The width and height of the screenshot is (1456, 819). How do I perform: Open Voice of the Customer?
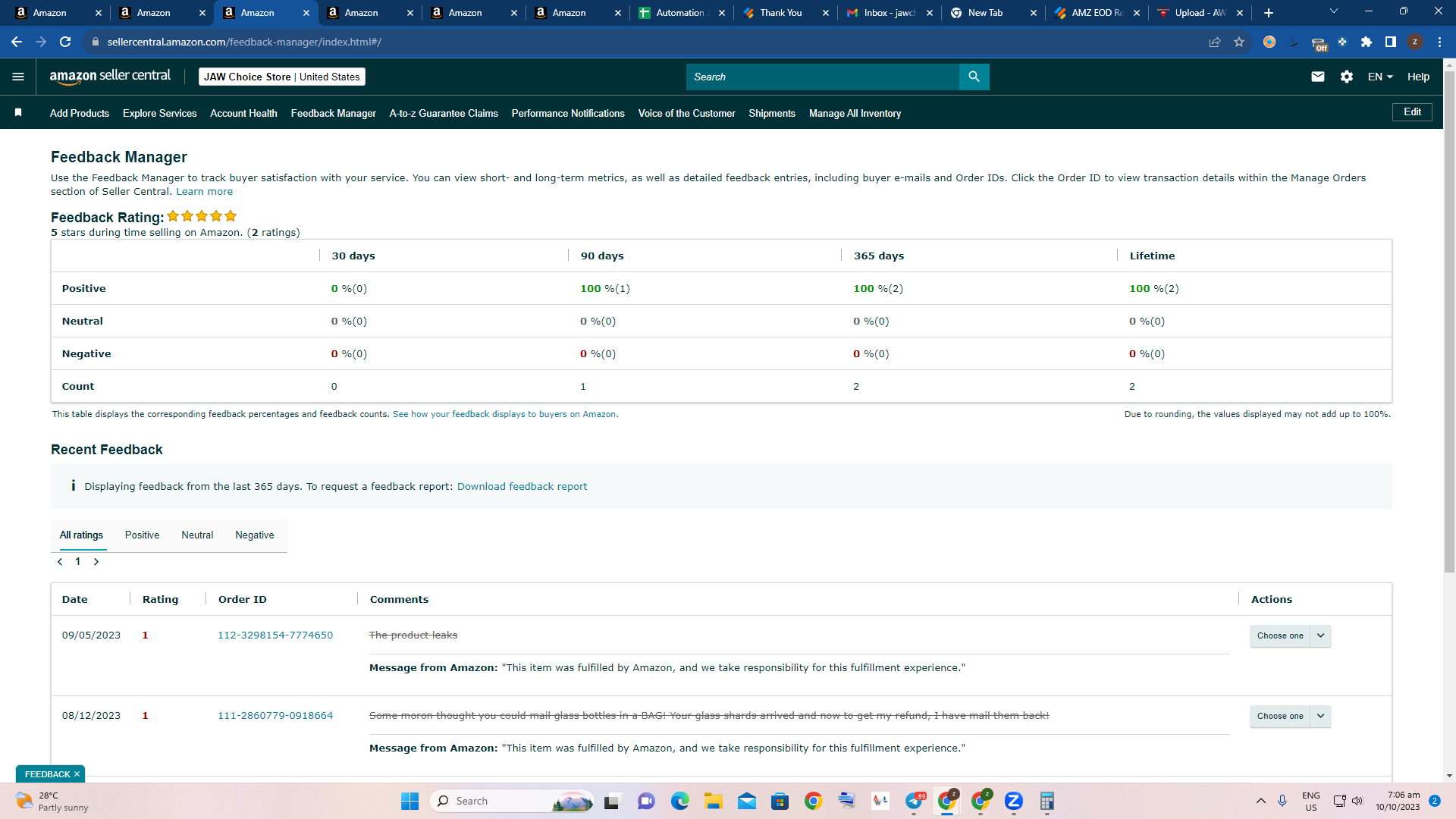(x=686, y=113)
